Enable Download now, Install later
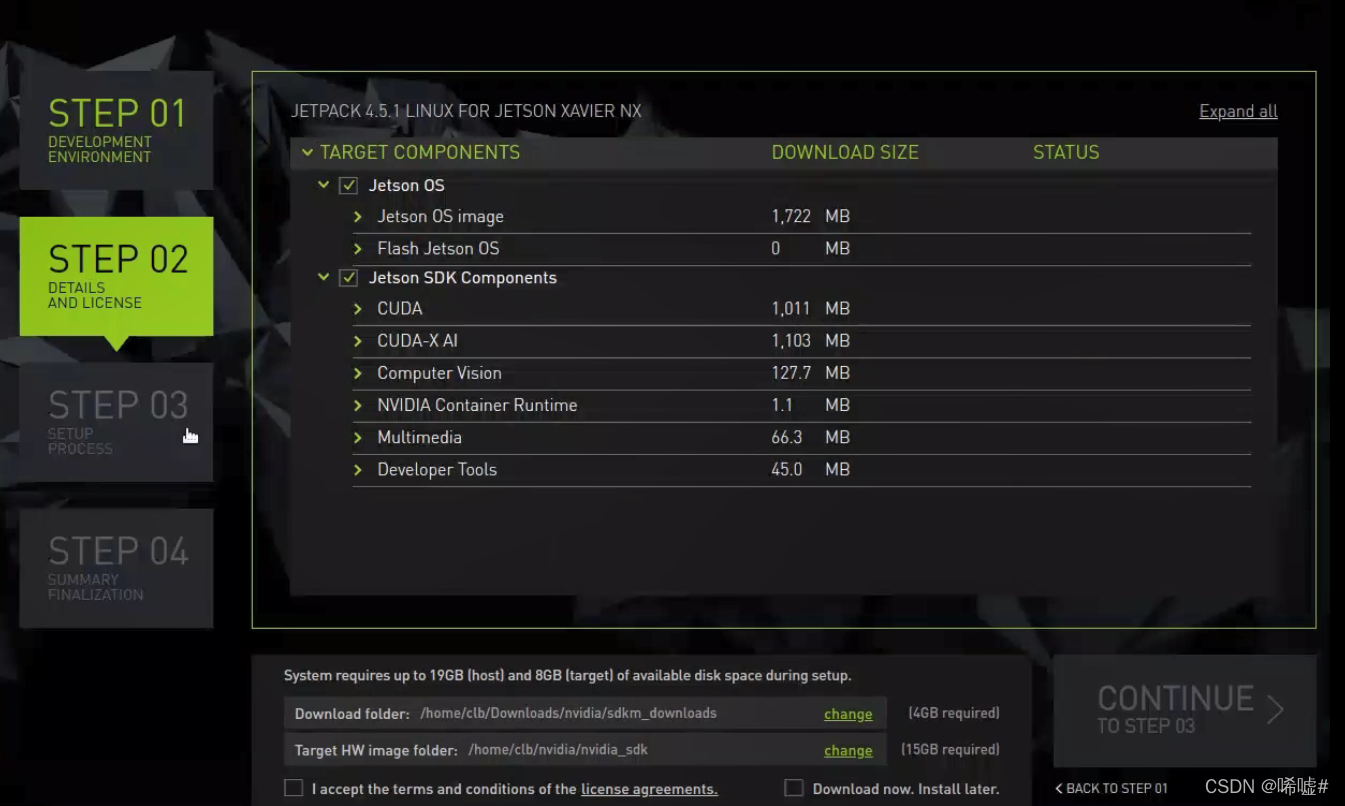1345x806 pixels. click(x=794, y=788)
